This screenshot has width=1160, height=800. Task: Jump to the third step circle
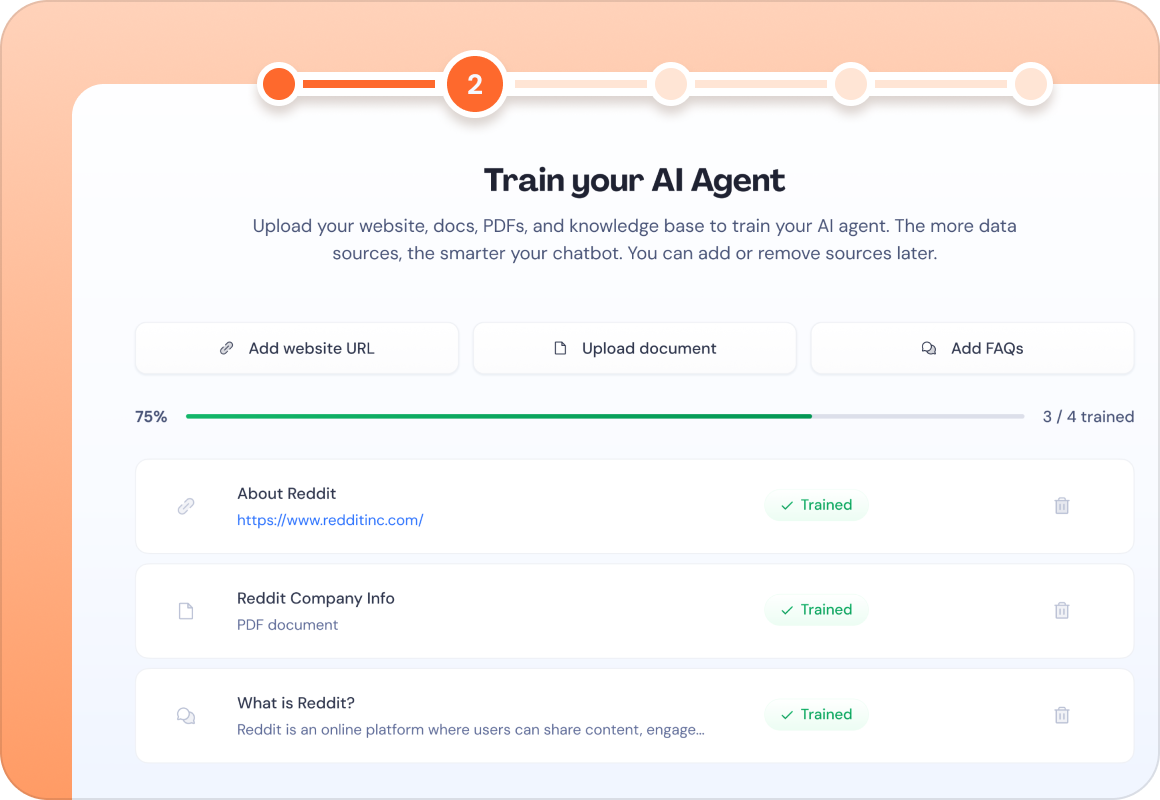(671, 84)
